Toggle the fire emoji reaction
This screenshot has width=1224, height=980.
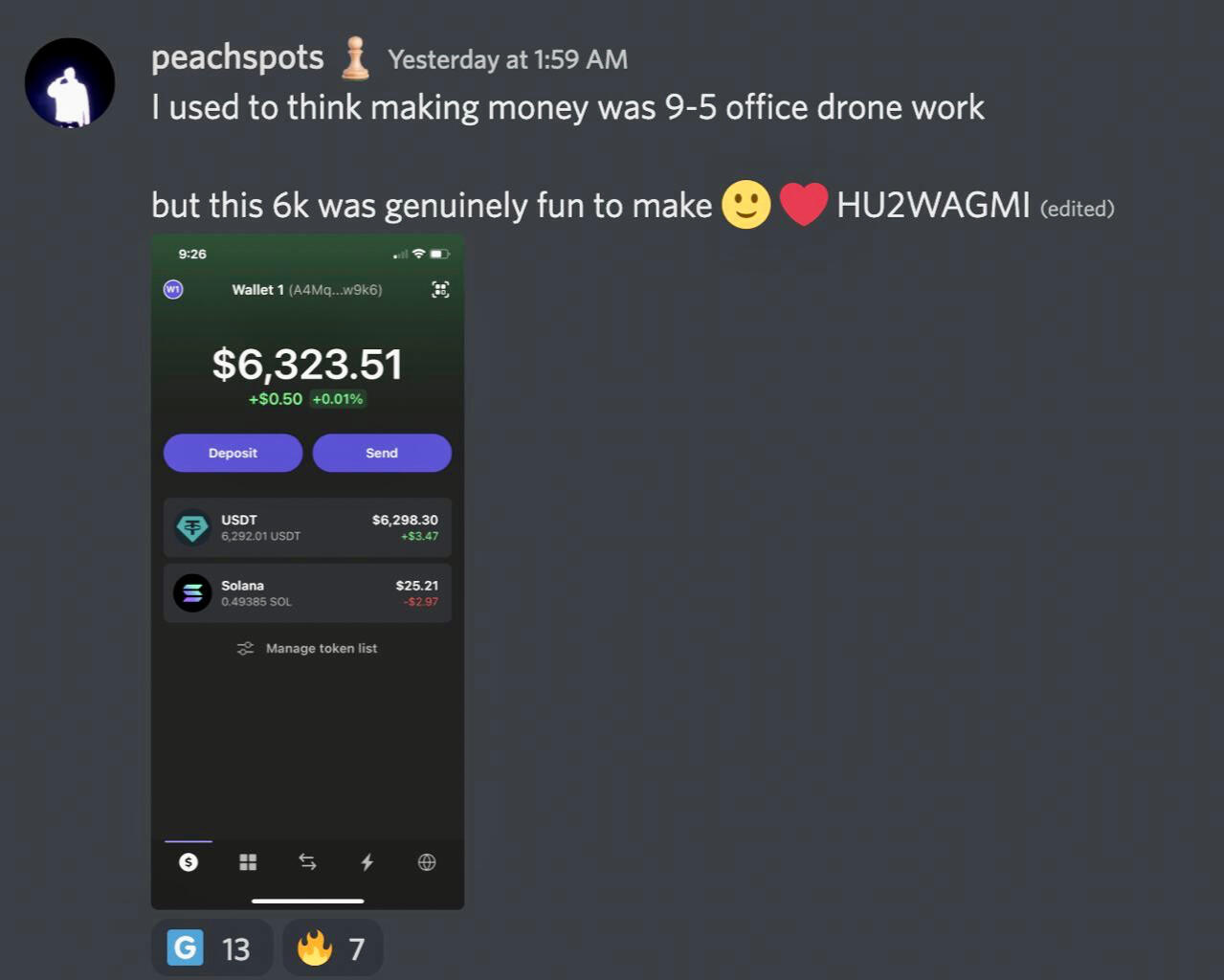(332, 948)
